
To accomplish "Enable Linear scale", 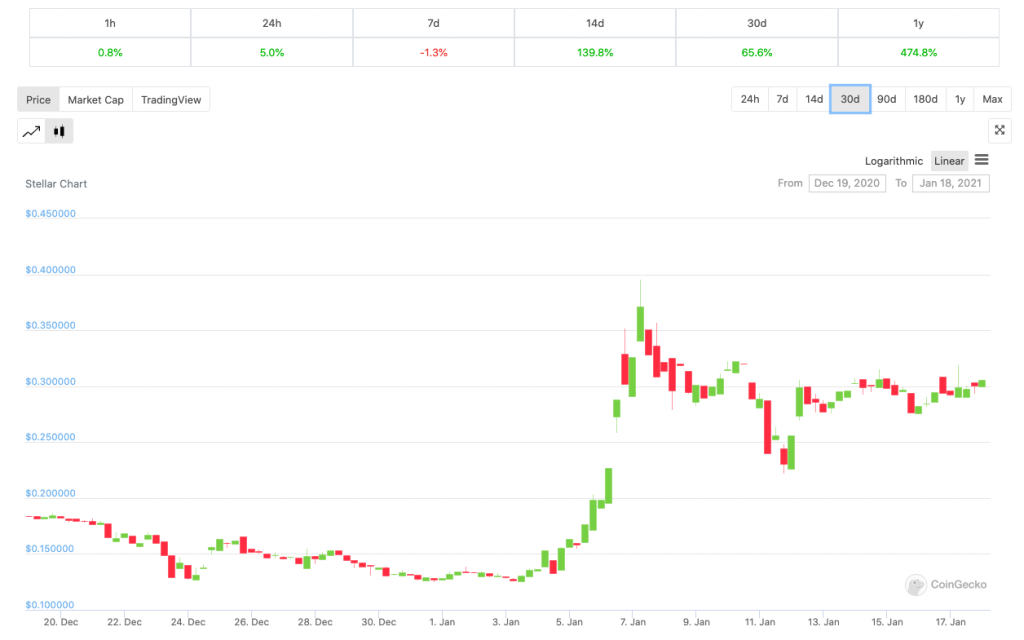I will click(948, 160).
